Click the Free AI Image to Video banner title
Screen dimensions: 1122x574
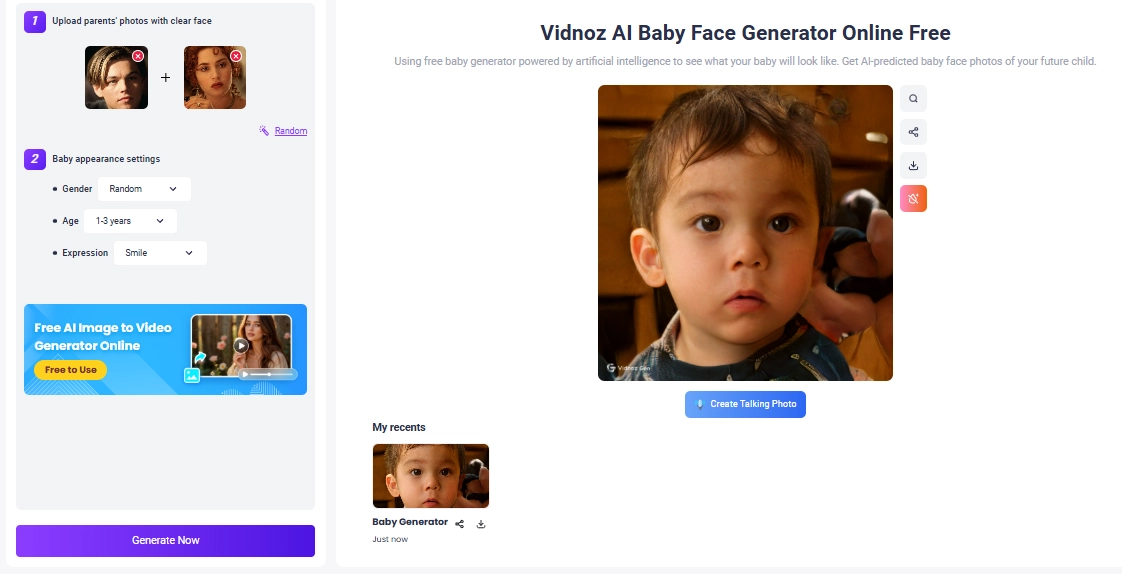(x=103, y=336)
